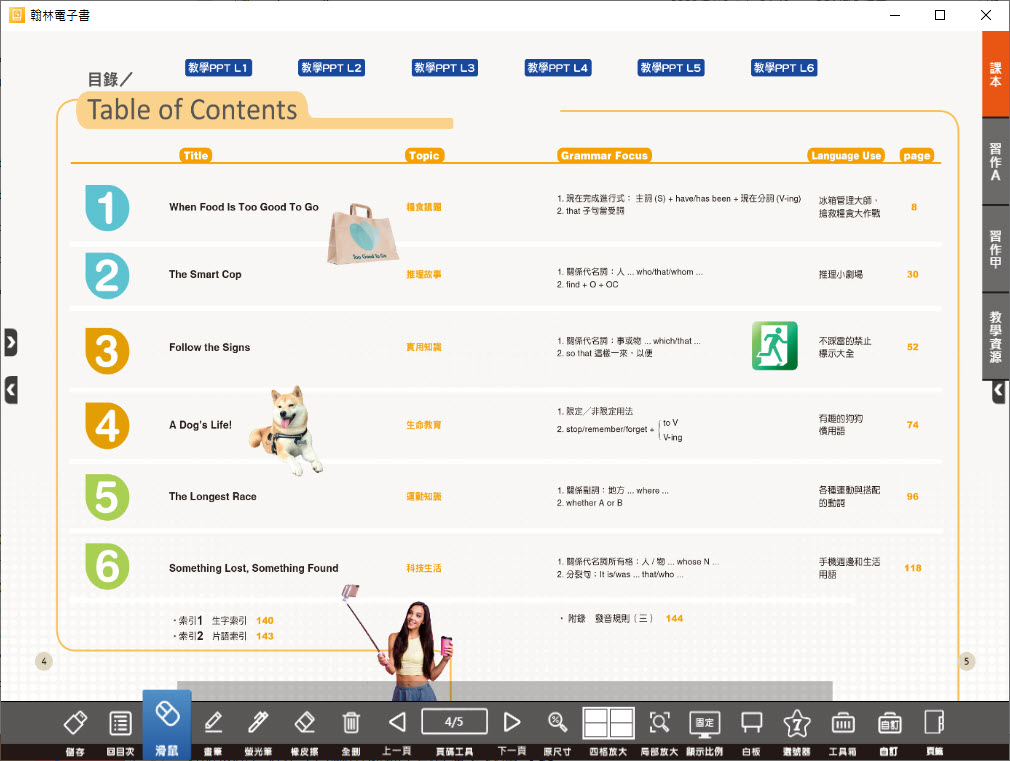Click the 4/5 page number field
Screen dimensions: 1010x761
(x=454, y=721)
